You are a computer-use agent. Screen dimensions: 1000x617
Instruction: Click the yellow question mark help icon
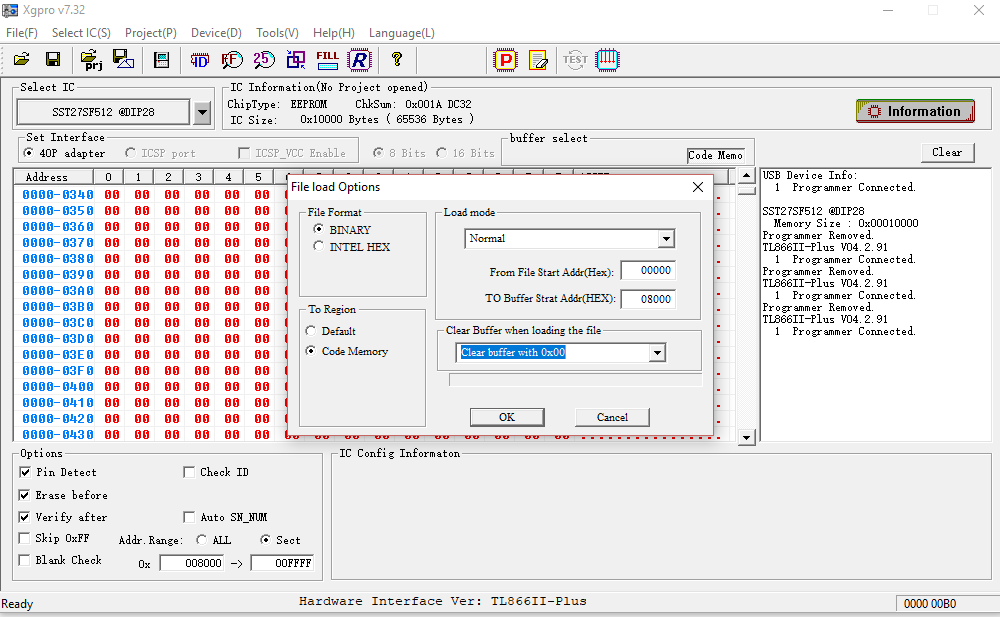397,60
